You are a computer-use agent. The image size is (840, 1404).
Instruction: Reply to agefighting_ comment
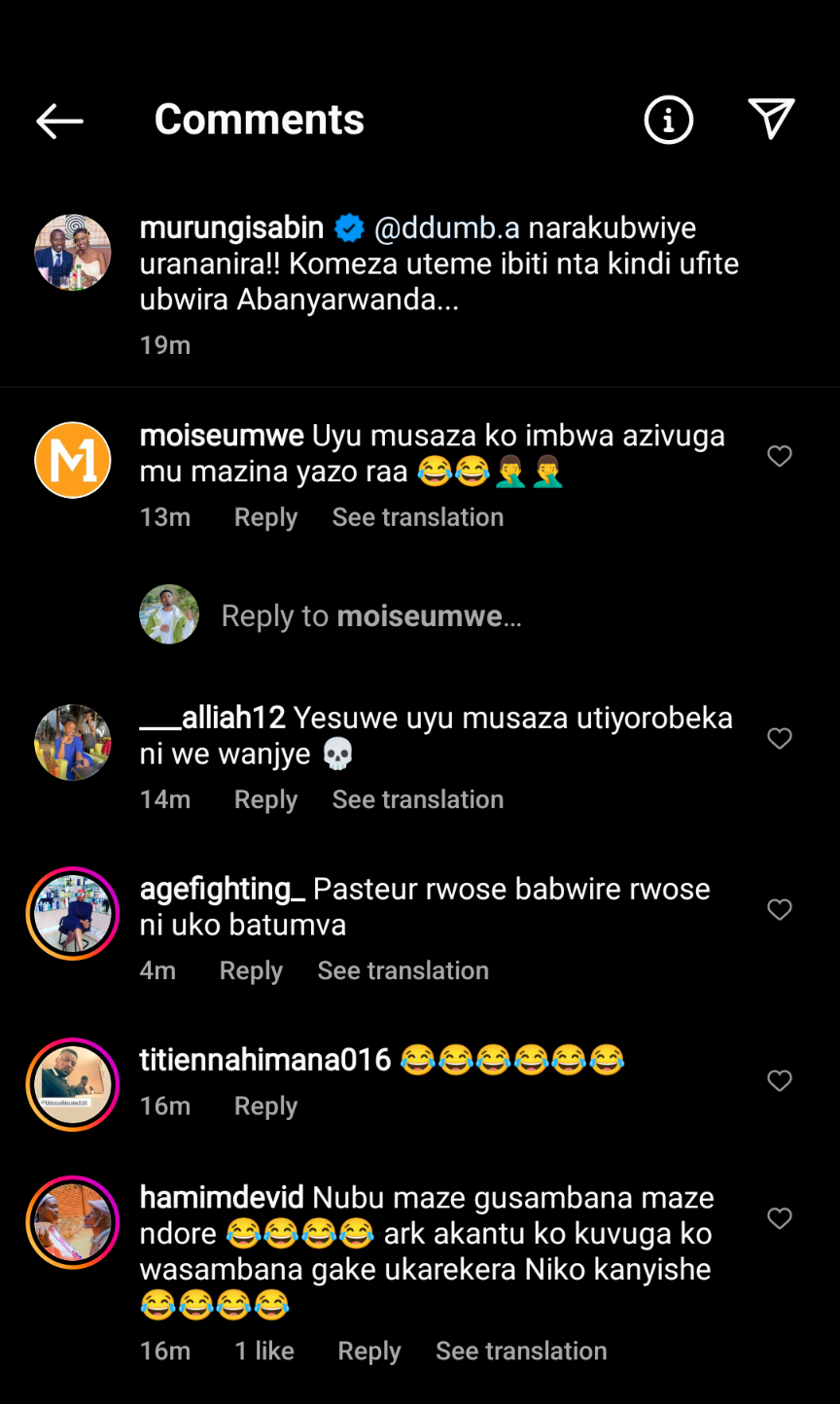pos(251,970)
